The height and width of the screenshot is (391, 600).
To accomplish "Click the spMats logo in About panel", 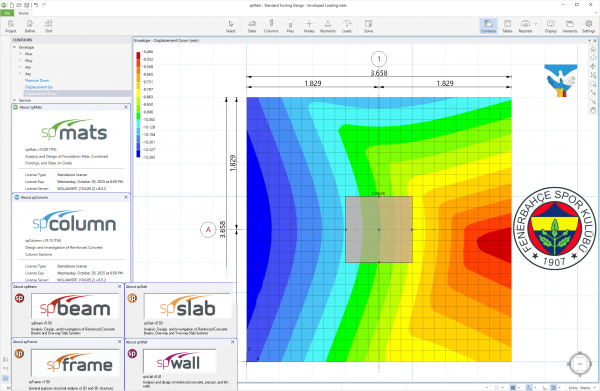I will pos(74,130).
